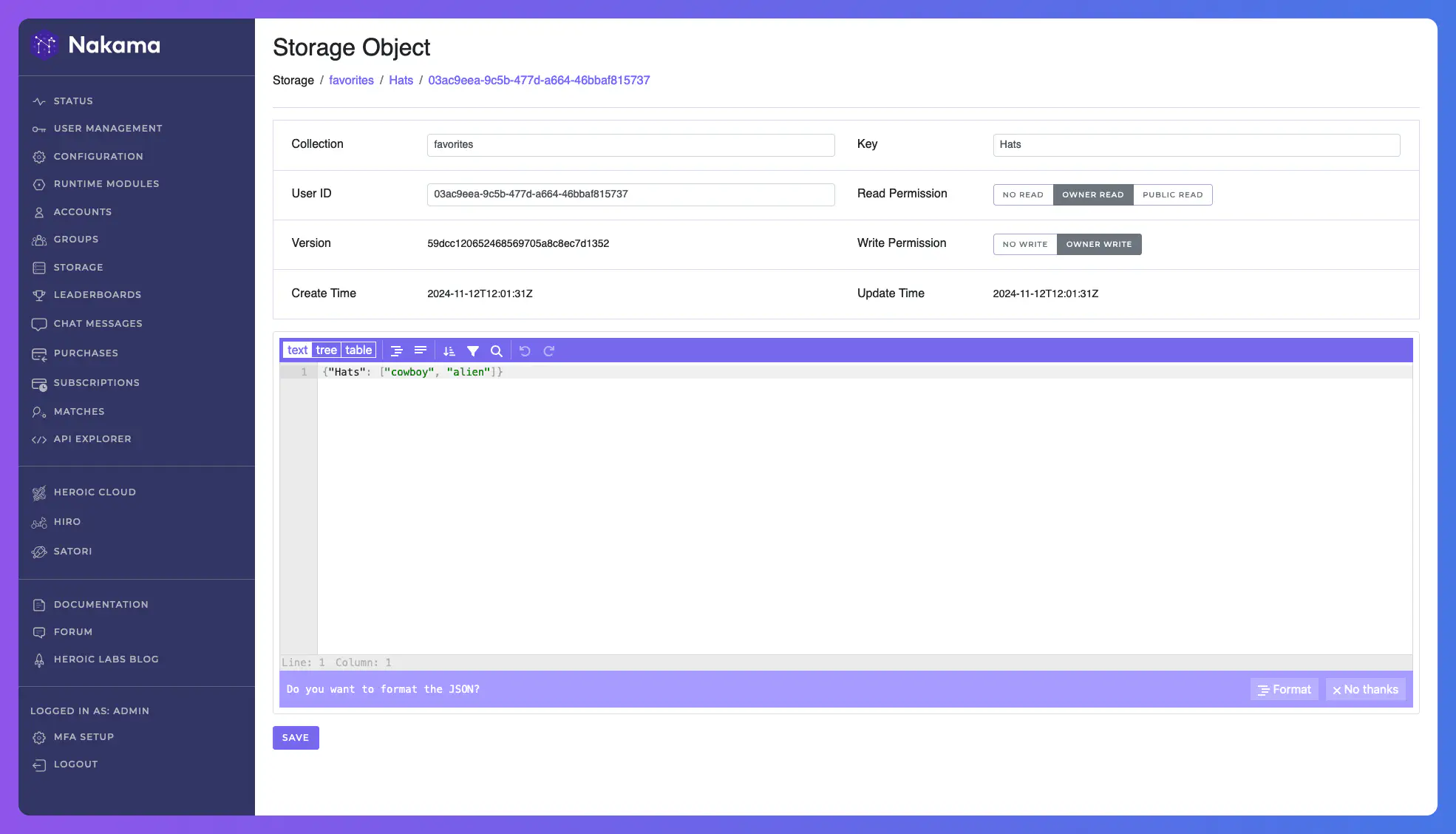Click the undo arrow in editor toolbar
The image size is (1456, 834).
525,351
